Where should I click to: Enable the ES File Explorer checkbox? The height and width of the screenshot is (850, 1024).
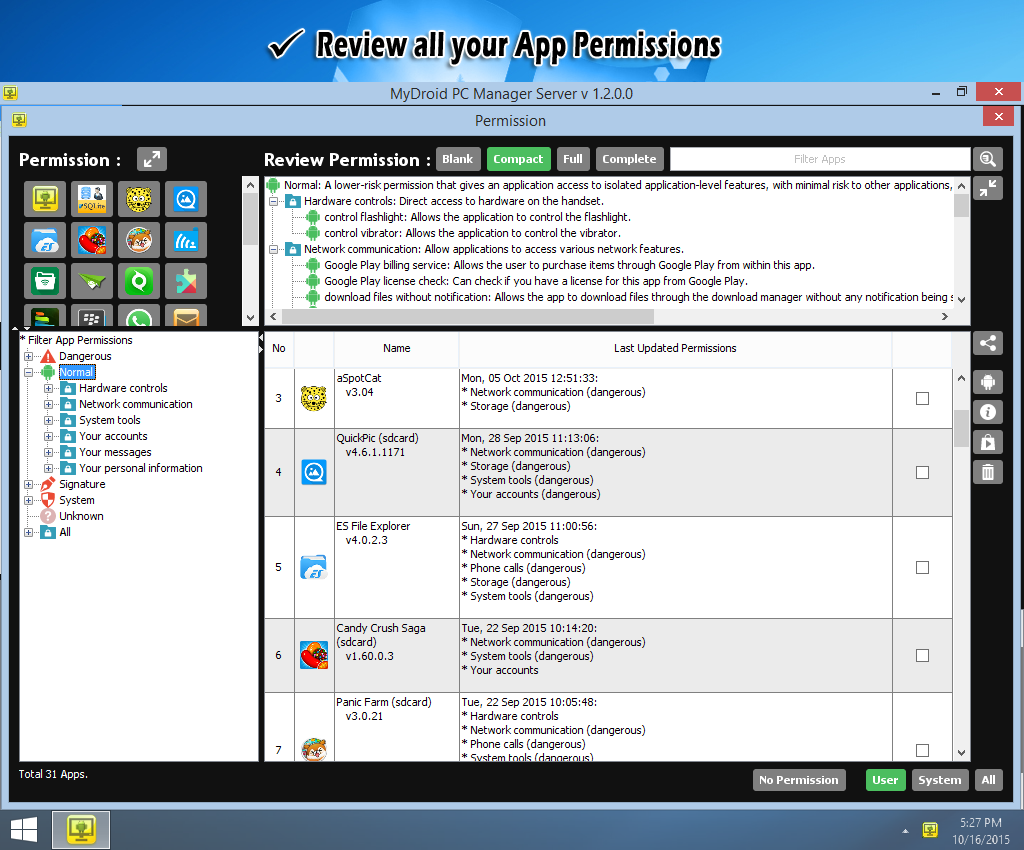pos(922,567)
